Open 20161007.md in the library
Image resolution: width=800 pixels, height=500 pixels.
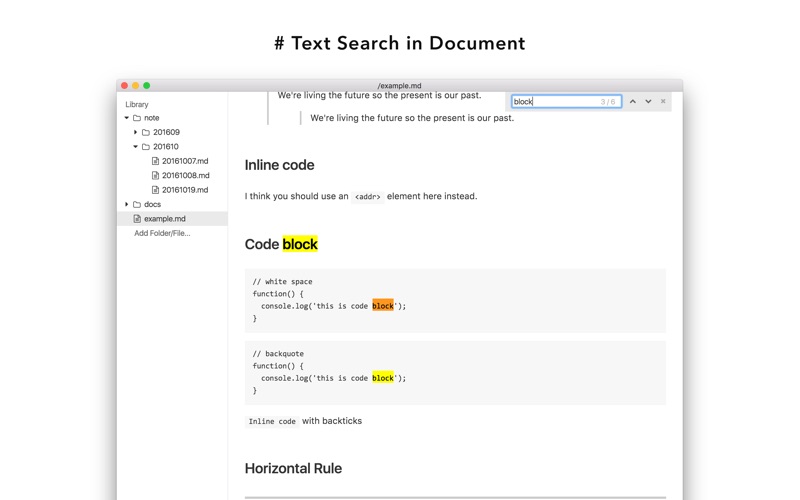click(185, 161)
